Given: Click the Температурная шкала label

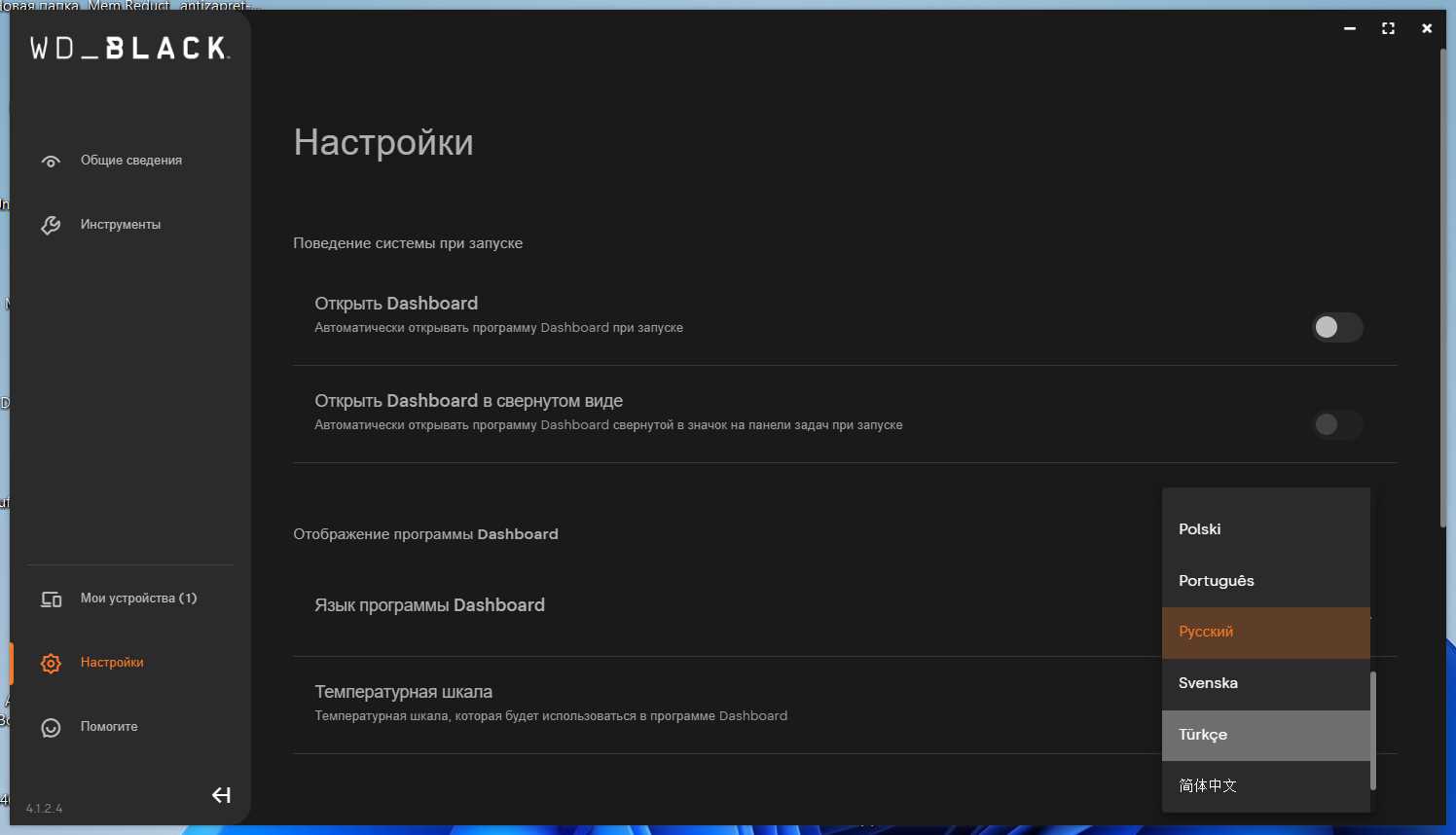Looking at the screenshot, I should pos(403,692).
